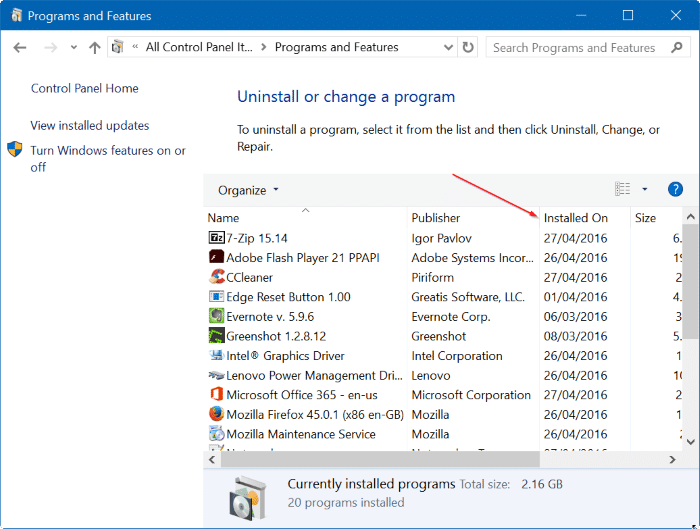Click publisher 'Greatis Software, LLC.'
Viewport: 700px width, 529px height.
tap(468, 297)
